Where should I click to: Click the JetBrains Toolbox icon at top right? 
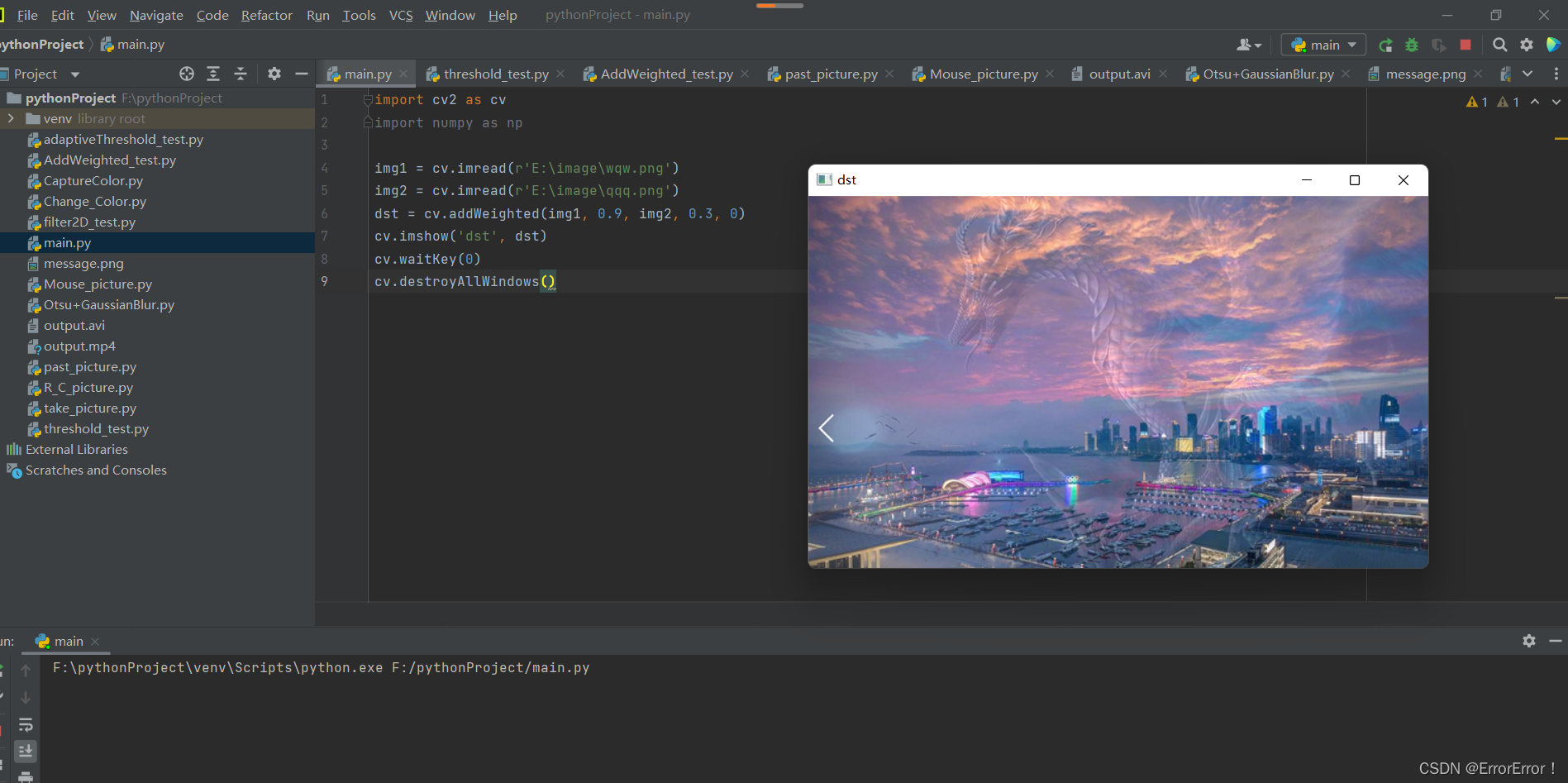(x=1554, y=45)
